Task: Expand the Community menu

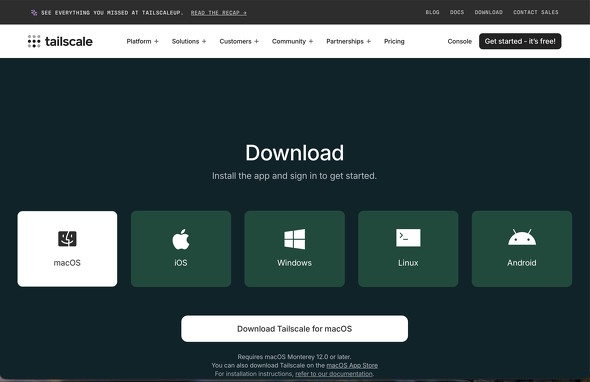Action: point(292,41)
